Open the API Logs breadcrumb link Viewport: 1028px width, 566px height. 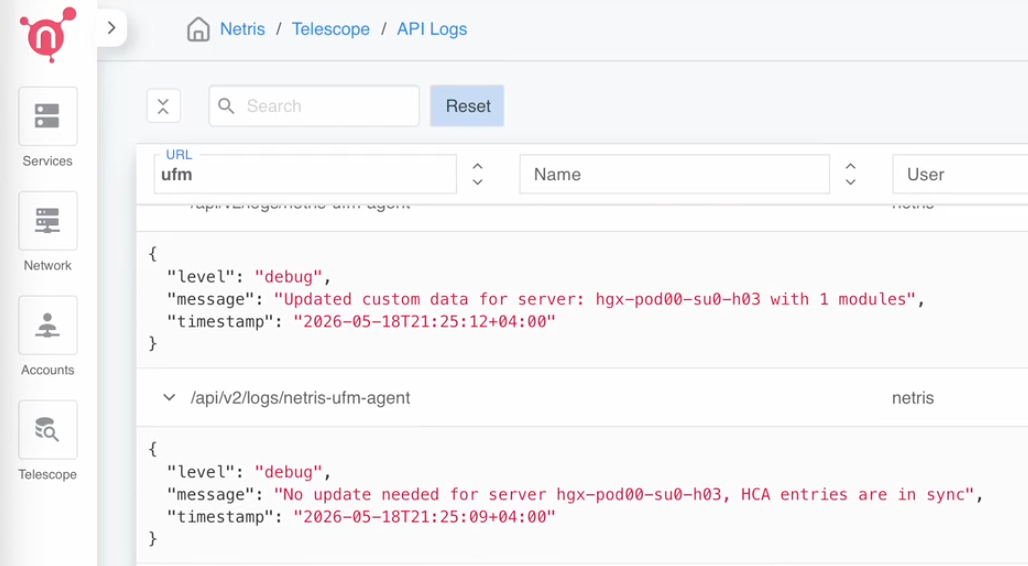(432, 29)
